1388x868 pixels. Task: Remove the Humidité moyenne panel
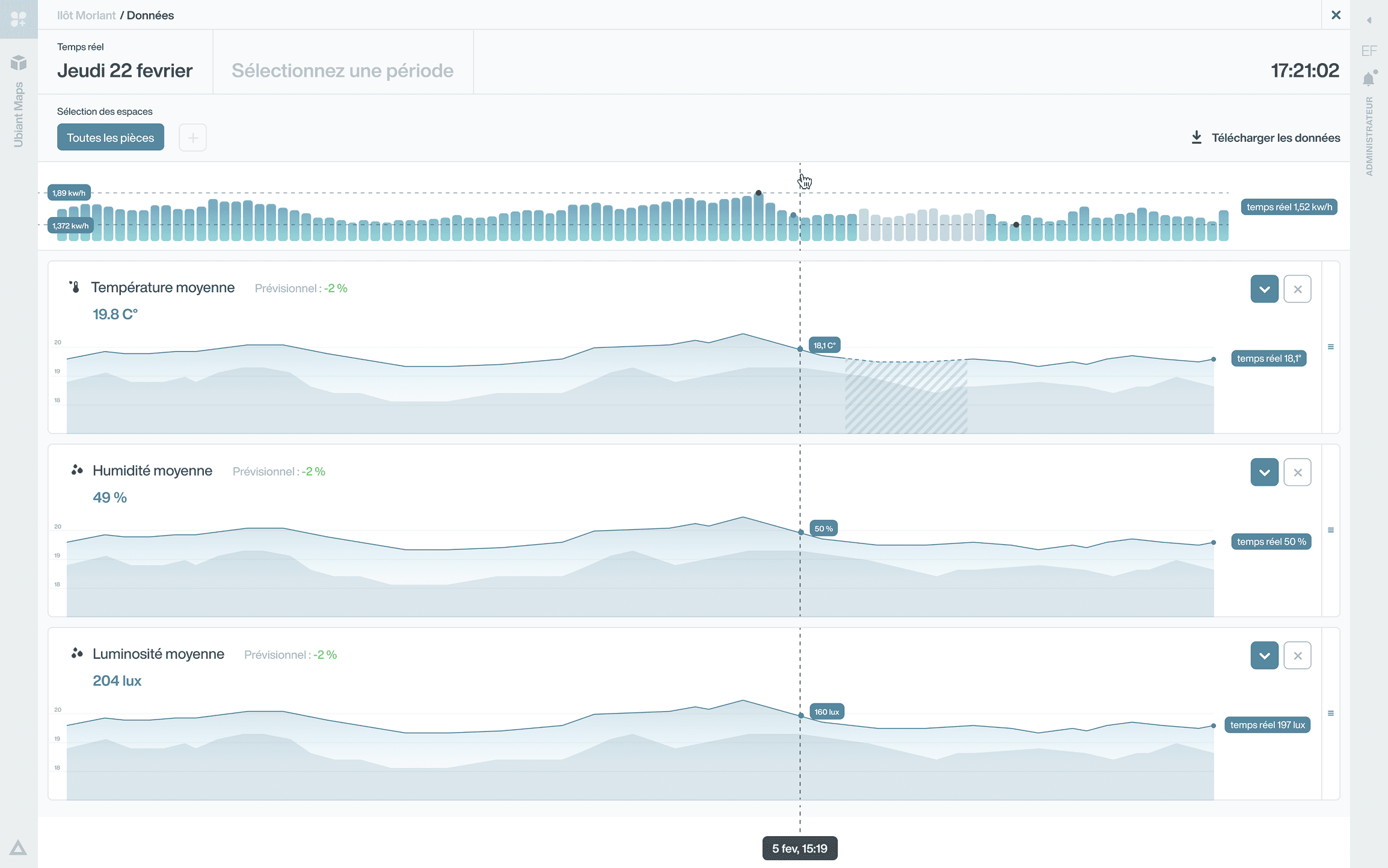click(1297, 472)
